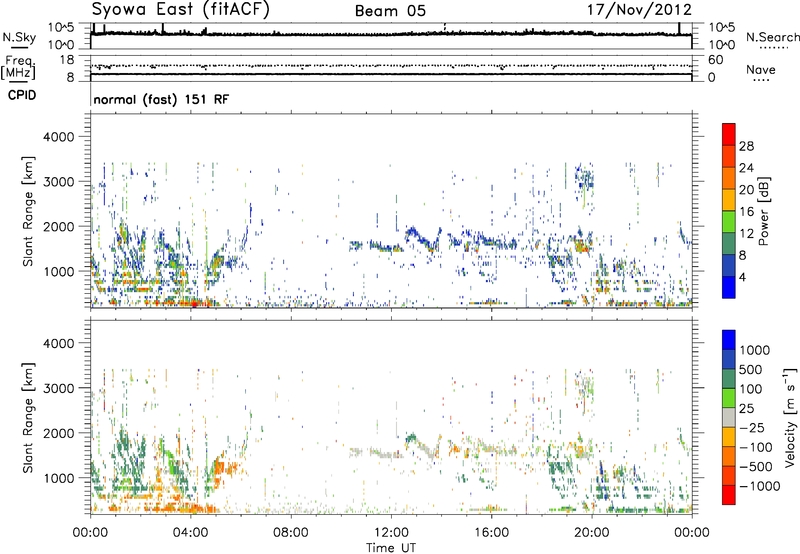The image size is (800, 554).
Task: Click the "CPID" row label
Action: pos(22,95)
